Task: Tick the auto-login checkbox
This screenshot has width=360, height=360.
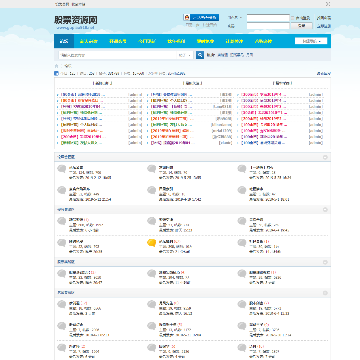Action: point(293,18)
